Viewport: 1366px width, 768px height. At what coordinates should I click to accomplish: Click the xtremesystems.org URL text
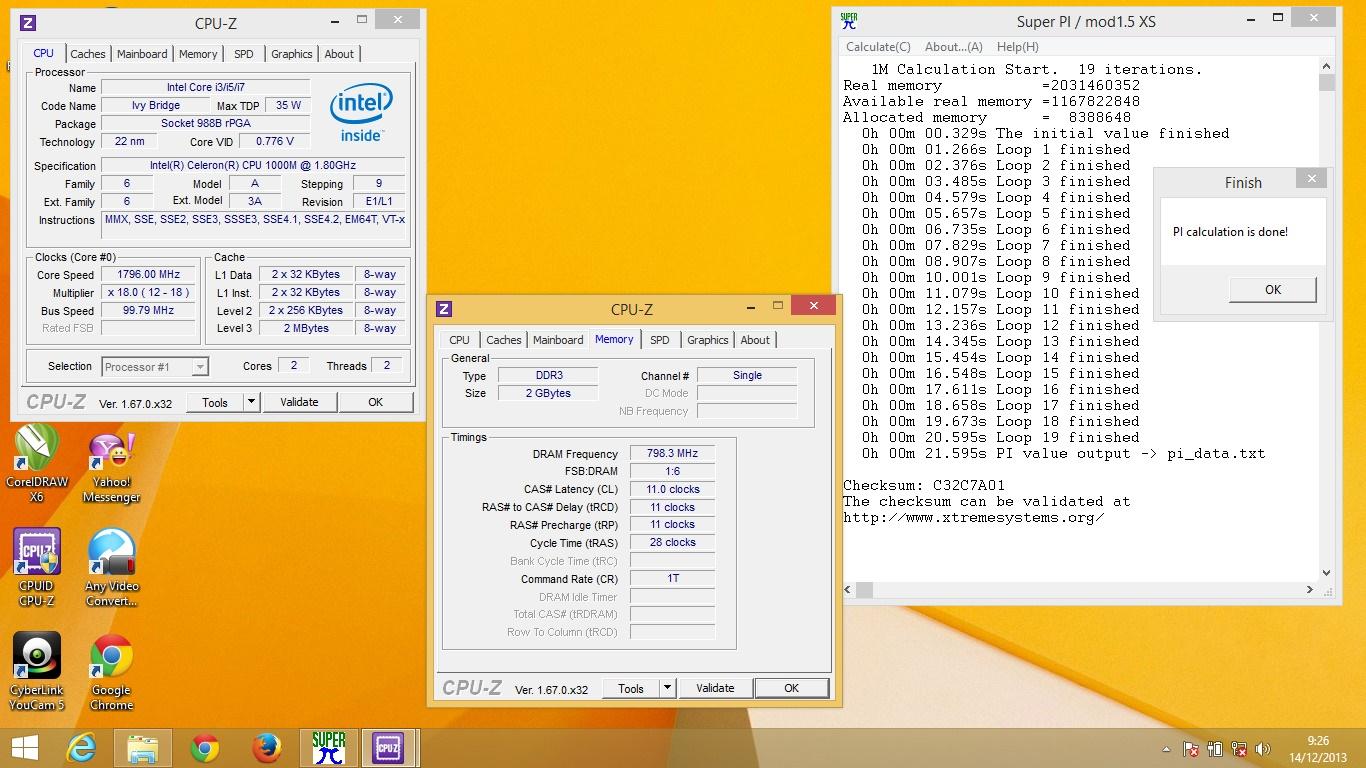click(974, 517)
